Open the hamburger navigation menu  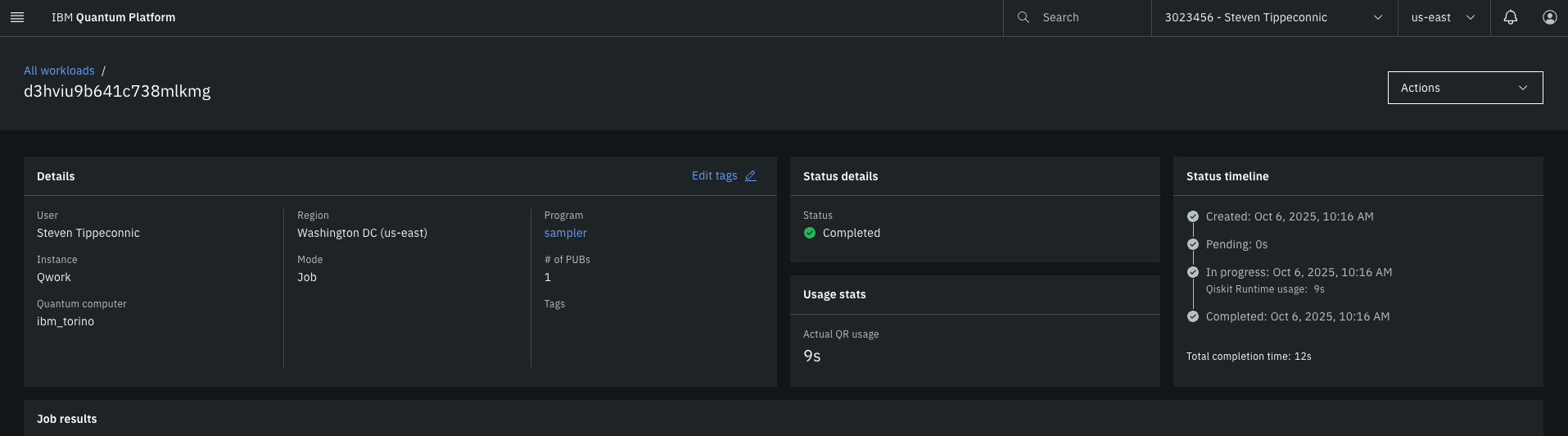pos(17,17)
